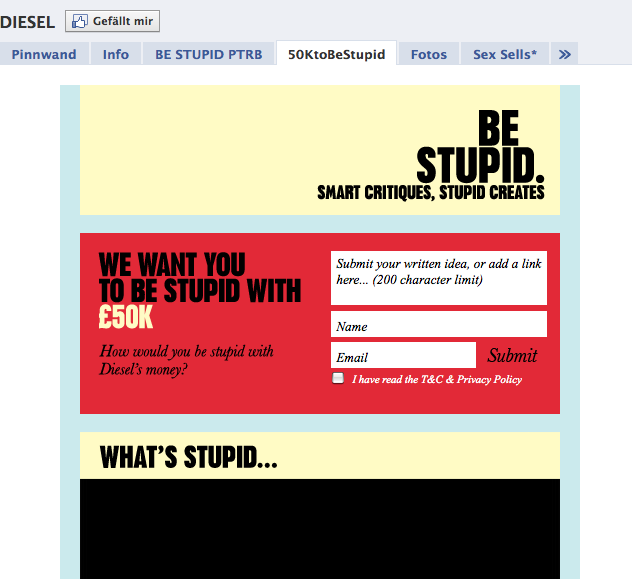
Task: Go to the Fotos tab
Action: click(x=428, y=54)
